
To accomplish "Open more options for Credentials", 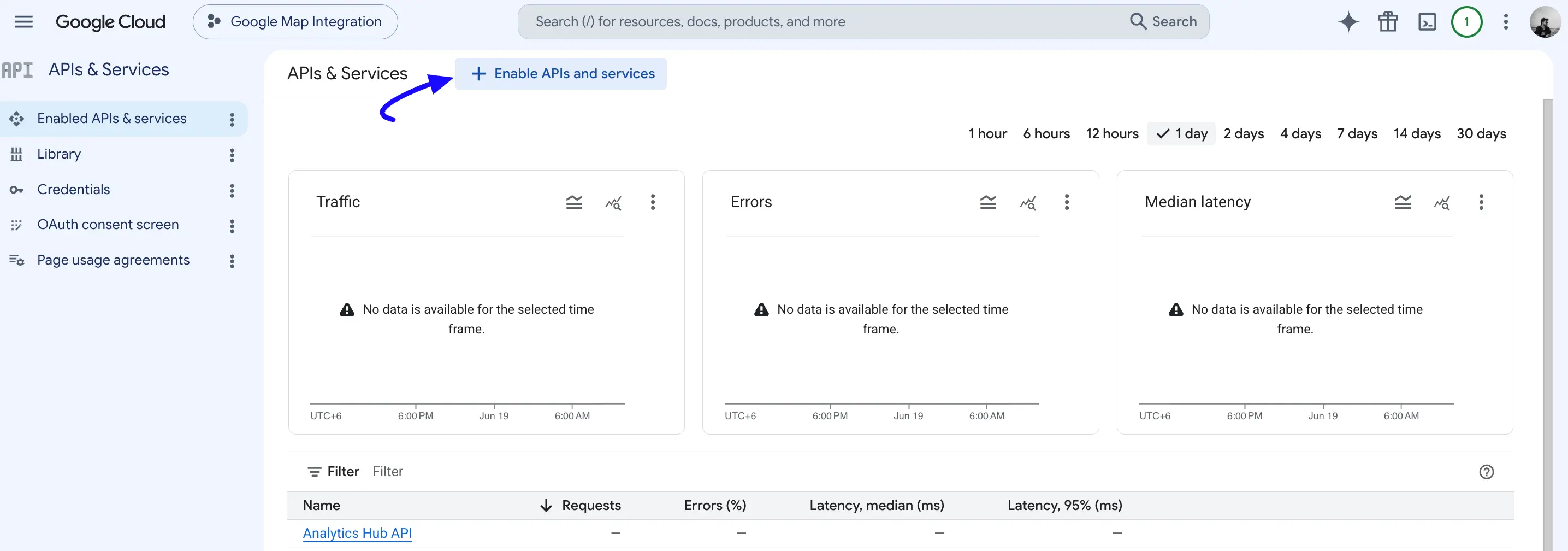I will click(232, 191).
